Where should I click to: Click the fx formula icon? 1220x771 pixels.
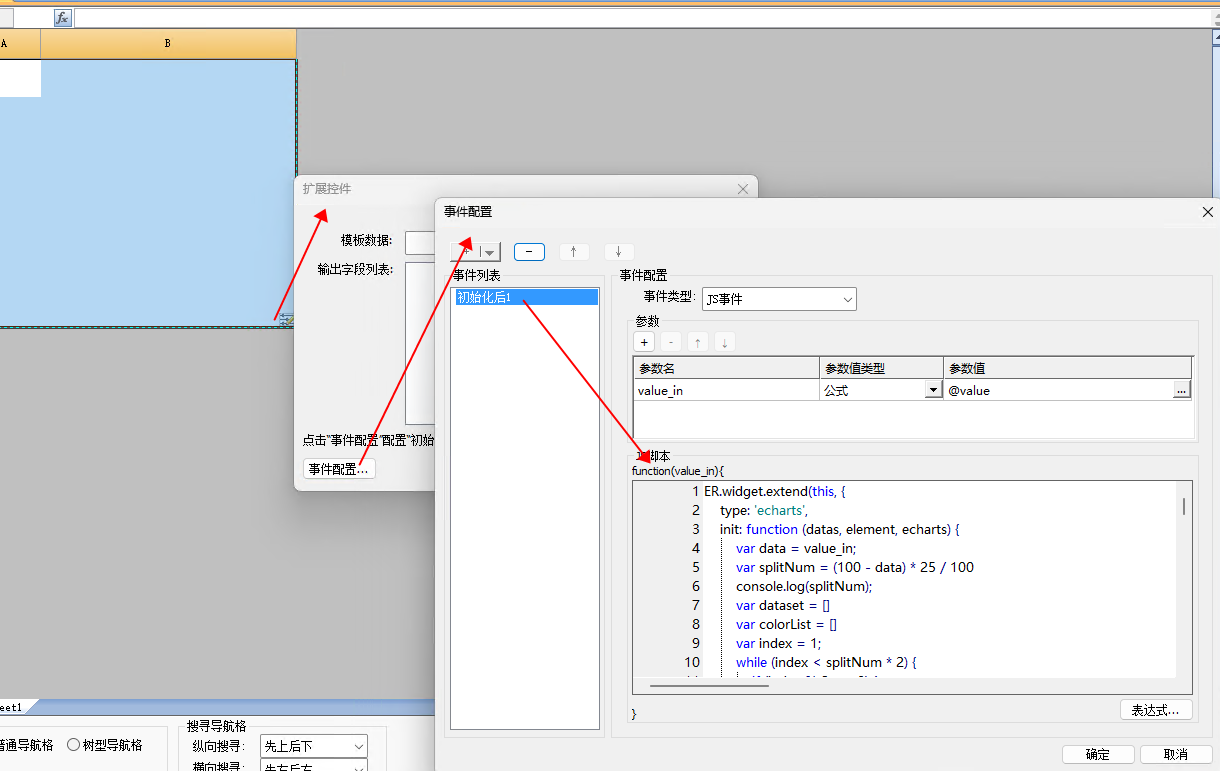coord(62,18)
